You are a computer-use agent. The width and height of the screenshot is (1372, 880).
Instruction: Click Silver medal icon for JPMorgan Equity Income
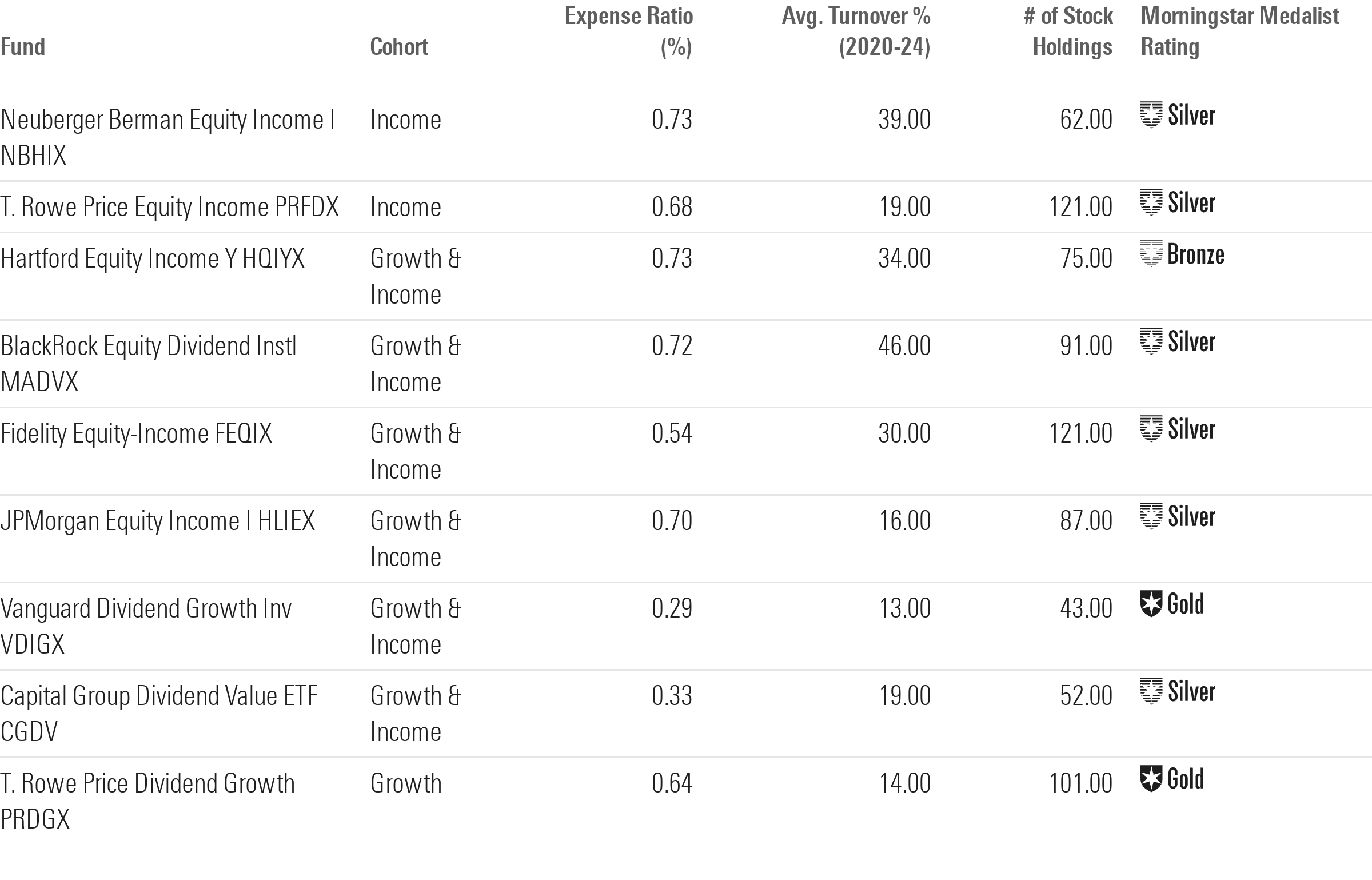(x=1151, y=516)
